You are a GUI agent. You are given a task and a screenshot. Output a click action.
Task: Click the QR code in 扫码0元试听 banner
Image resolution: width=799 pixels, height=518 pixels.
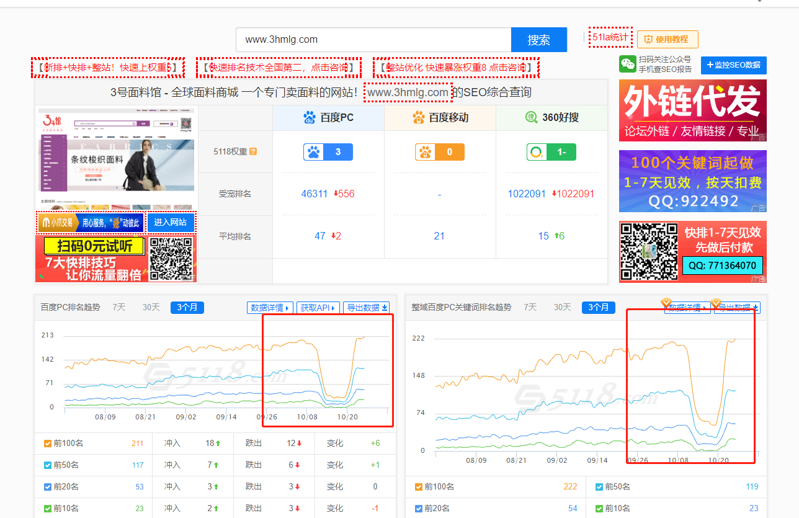pos(172,259)
